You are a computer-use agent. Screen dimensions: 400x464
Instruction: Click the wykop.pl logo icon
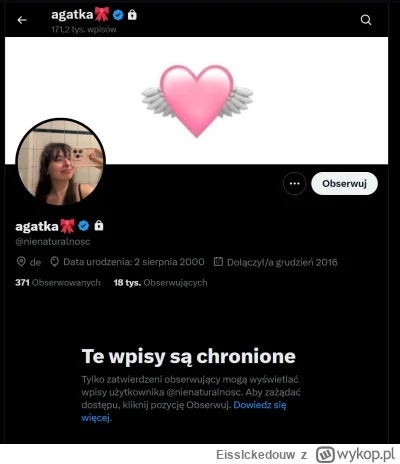click(325, 454)
